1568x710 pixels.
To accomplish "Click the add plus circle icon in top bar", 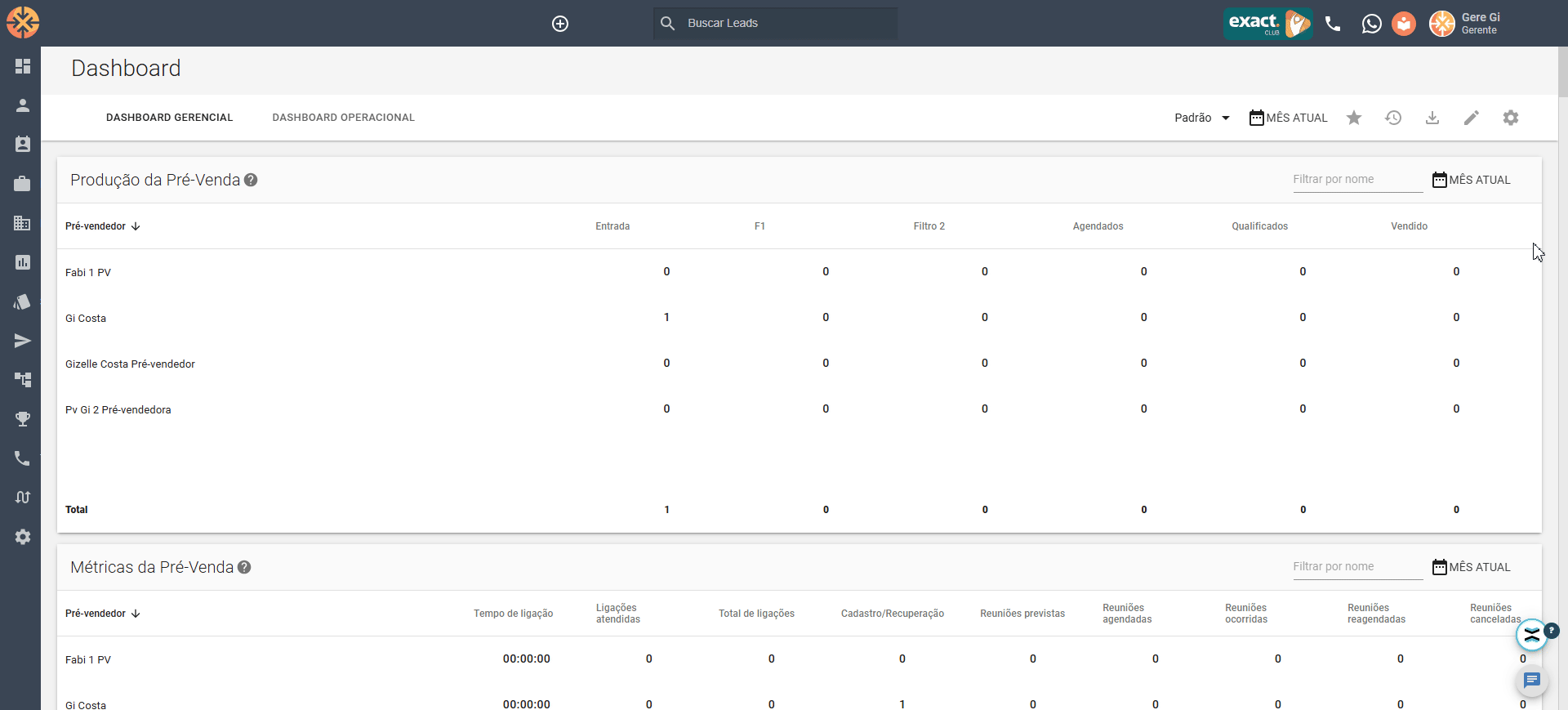I will coord(560,24).
